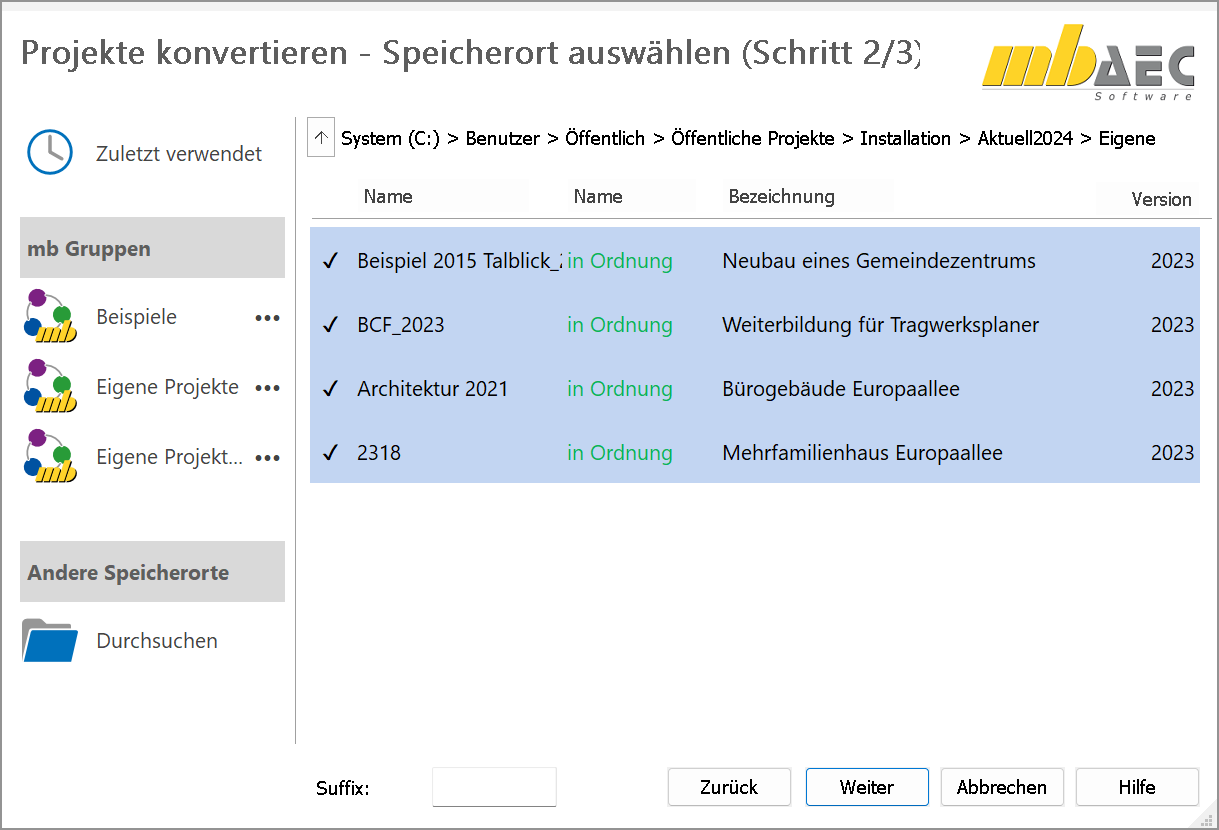Navigate to Öffentliche Projekte in breadcrumb path
This screenshot has width=1219, height=830.
[x=752, y=139]
